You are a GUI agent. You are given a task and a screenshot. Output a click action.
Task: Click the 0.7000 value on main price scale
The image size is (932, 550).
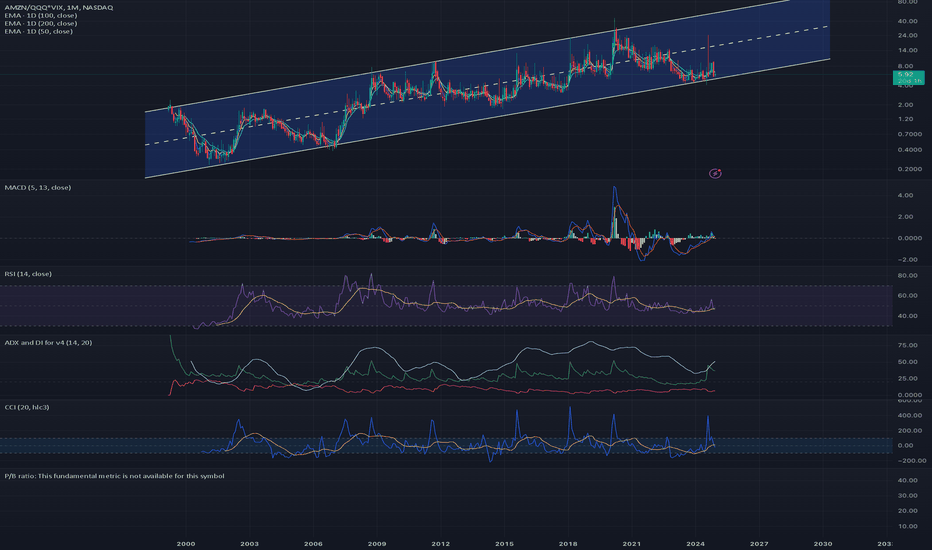point(909,134)
